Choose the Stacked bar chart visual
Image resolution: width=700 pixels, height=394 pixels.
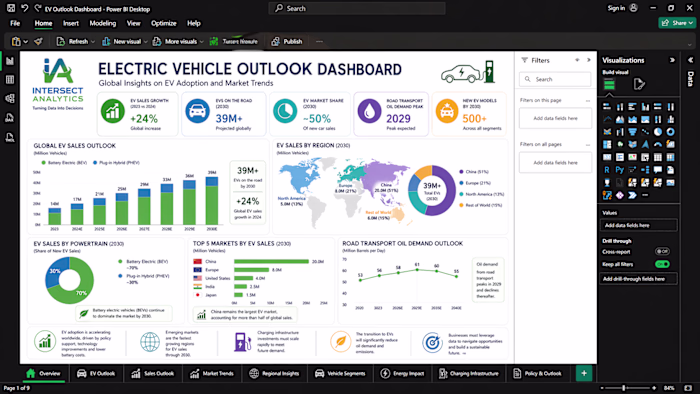[x=607, y=107]
